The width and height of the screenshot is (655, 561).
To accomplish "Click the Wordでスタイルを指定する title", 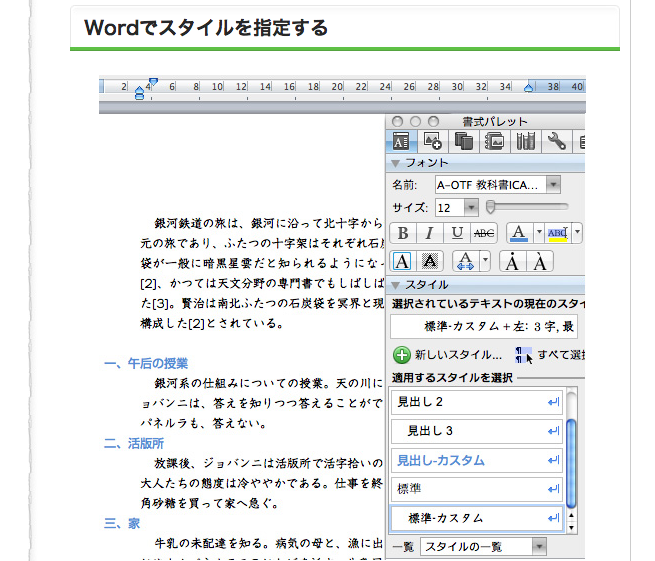I will (x=206, y=28).
